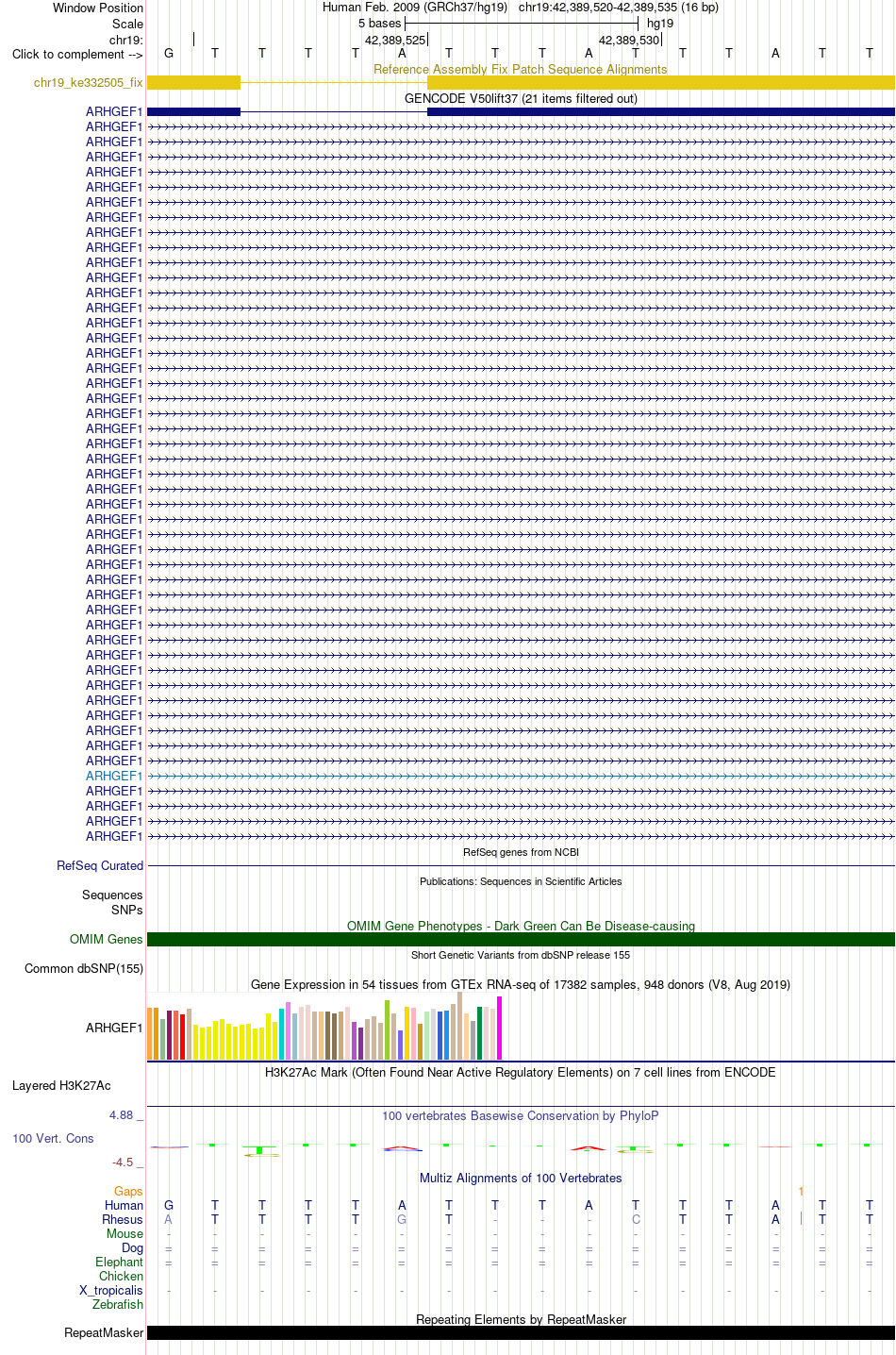Image resolution: width=896 pixels, height=1355 pixels.
Task: Click the Human Feb. 2009 (GRCh37/hg19) title
Action: [415, 8]
